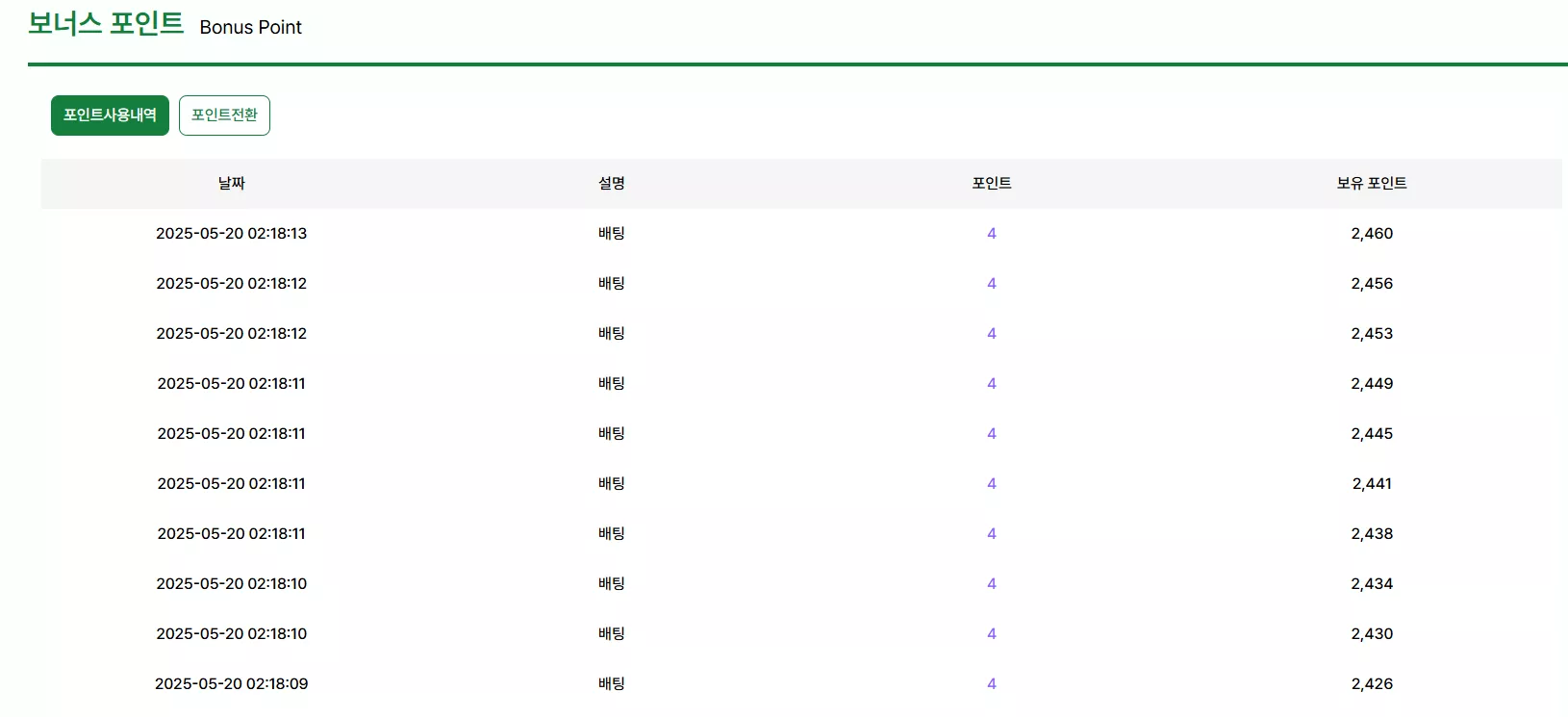1568x717 pixels.
Task: Click the 보유 포인트 column header
Action: [1372, 183]
